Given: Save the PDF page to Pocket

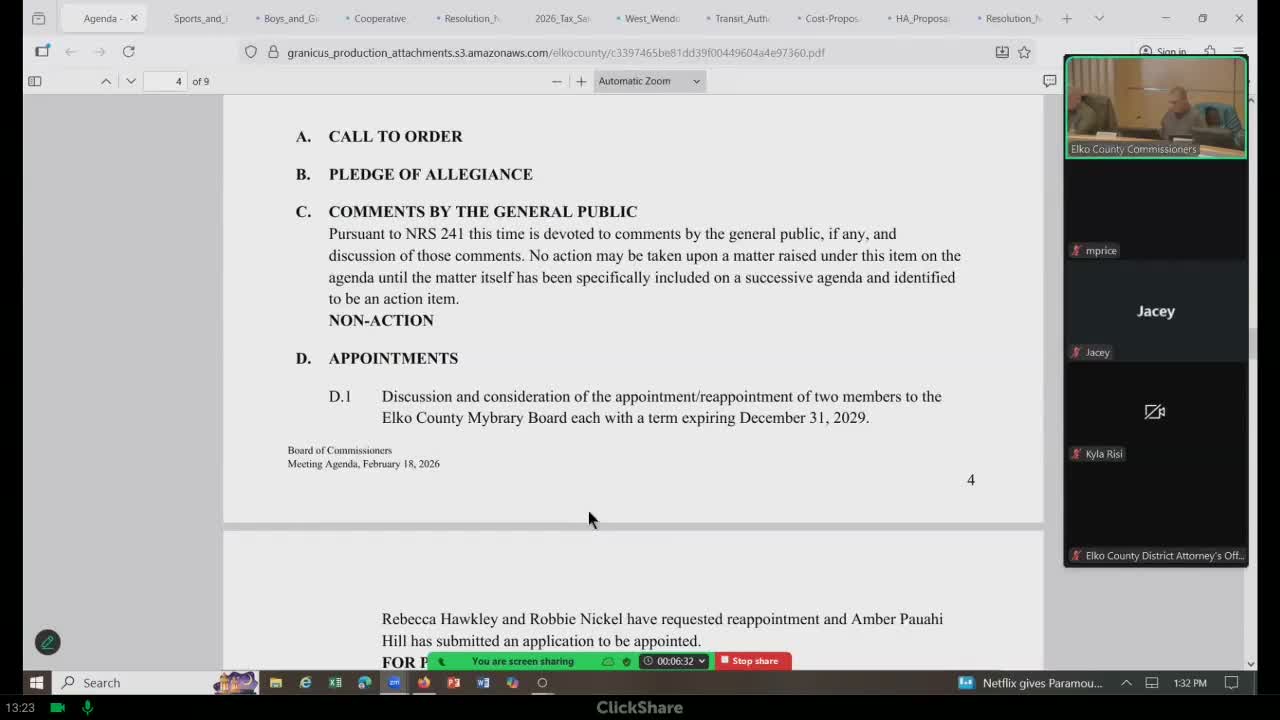Looking at the screenshot, I should [x=1002, y=52].
